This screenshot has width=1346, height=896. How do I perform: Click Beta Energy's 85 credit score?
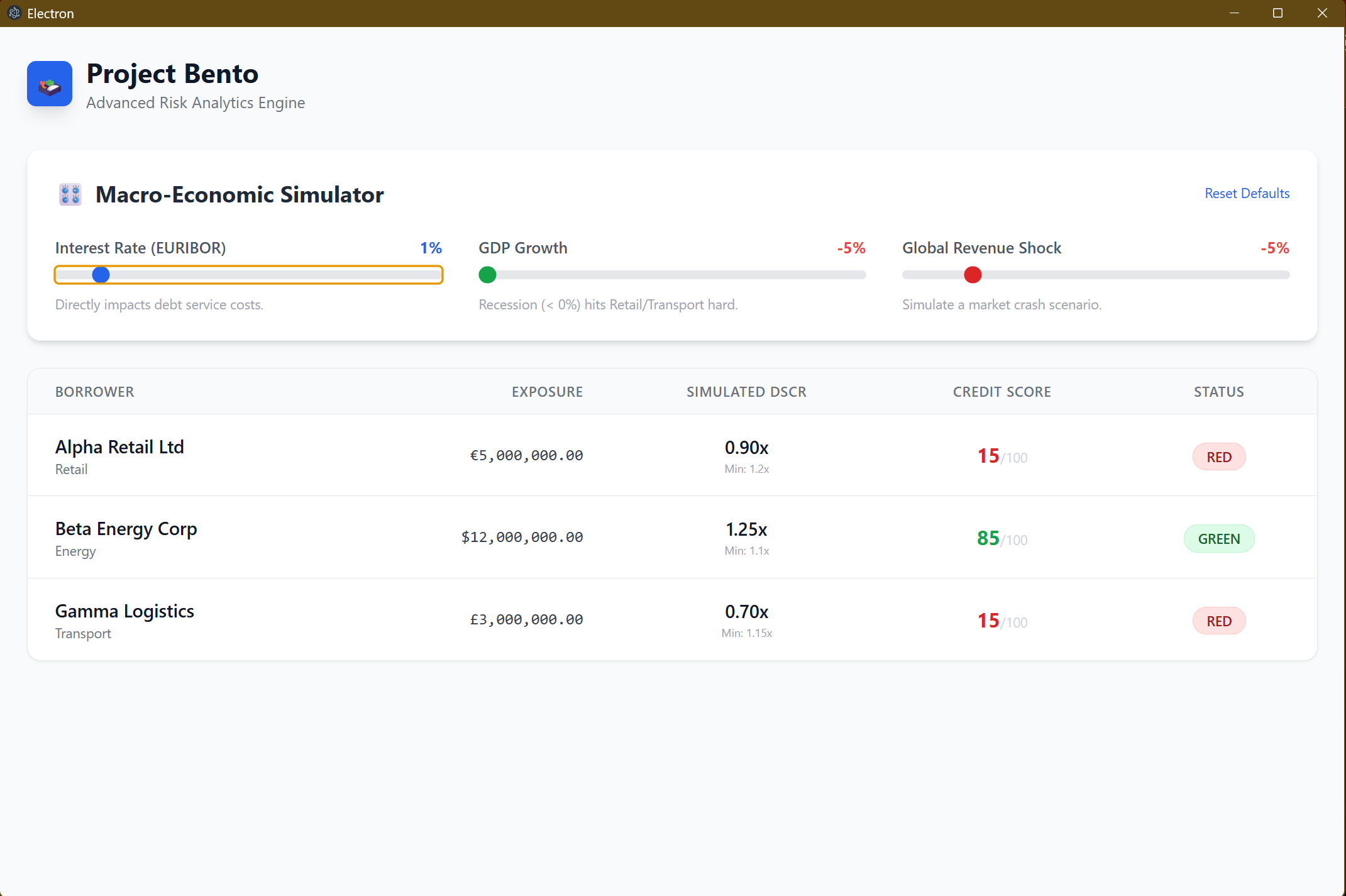988,538
